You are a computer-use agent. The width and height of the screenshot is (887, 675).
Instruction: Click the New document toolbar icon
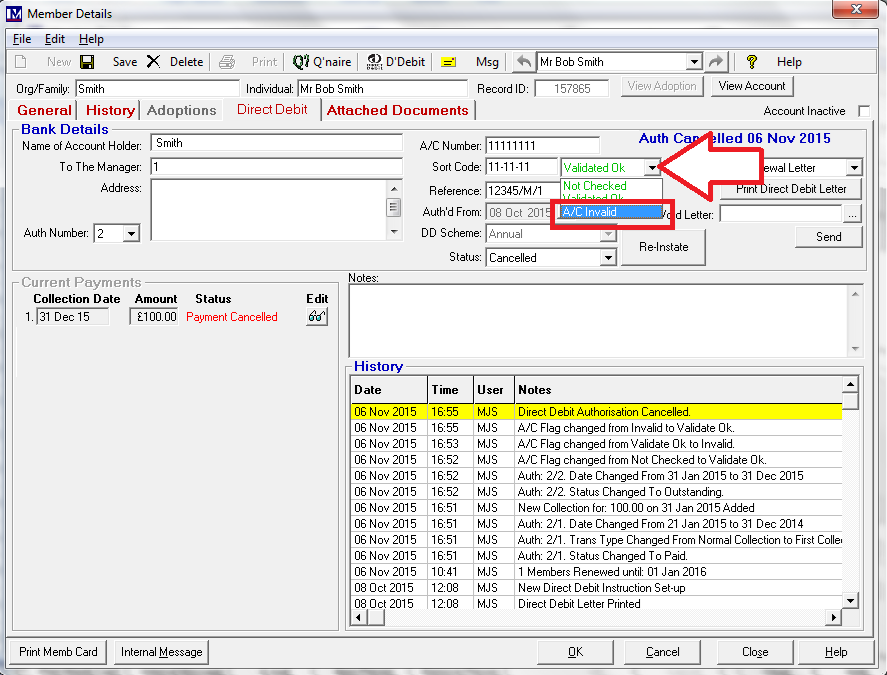click(20, 62)
